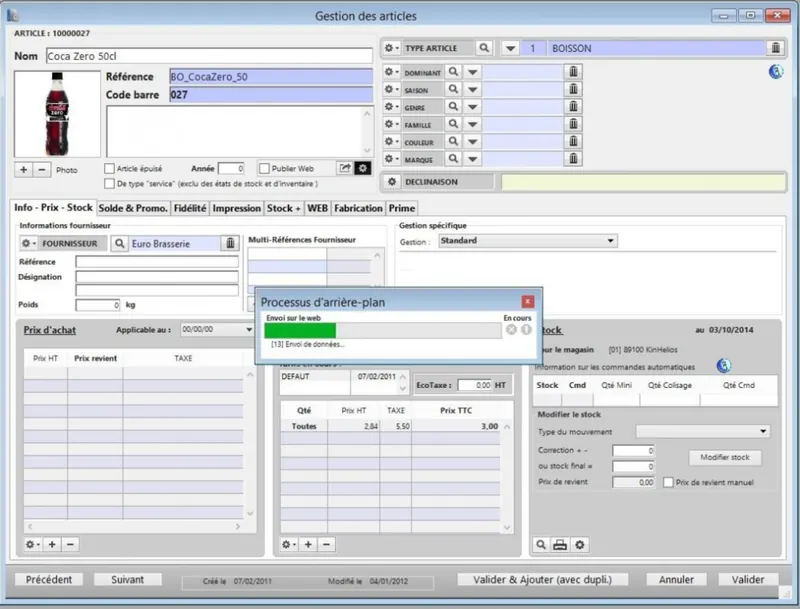Open the gear menu for GENRE
Viewport: 800px width, 609px height.
[391, 107]
